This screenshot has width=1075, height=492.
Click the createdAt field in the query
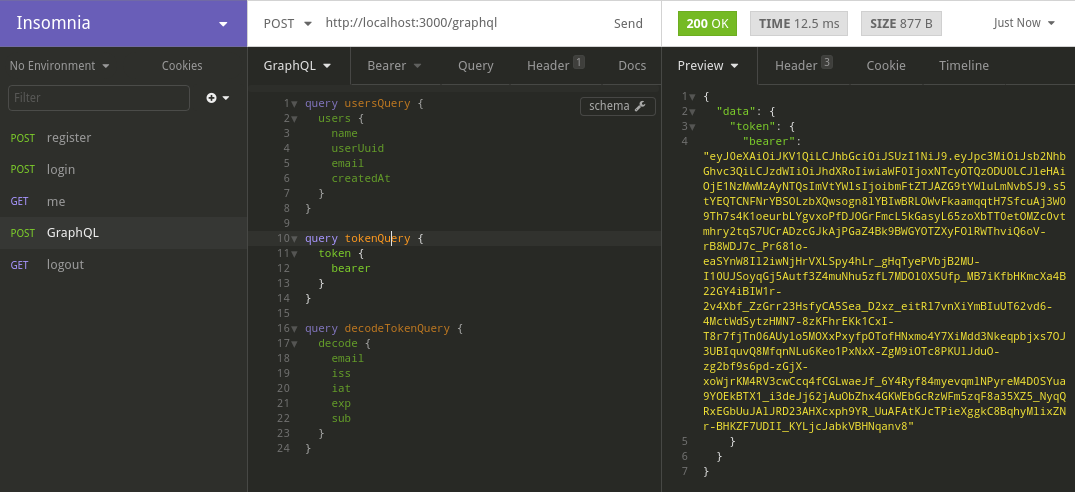(x=361, y=178)
